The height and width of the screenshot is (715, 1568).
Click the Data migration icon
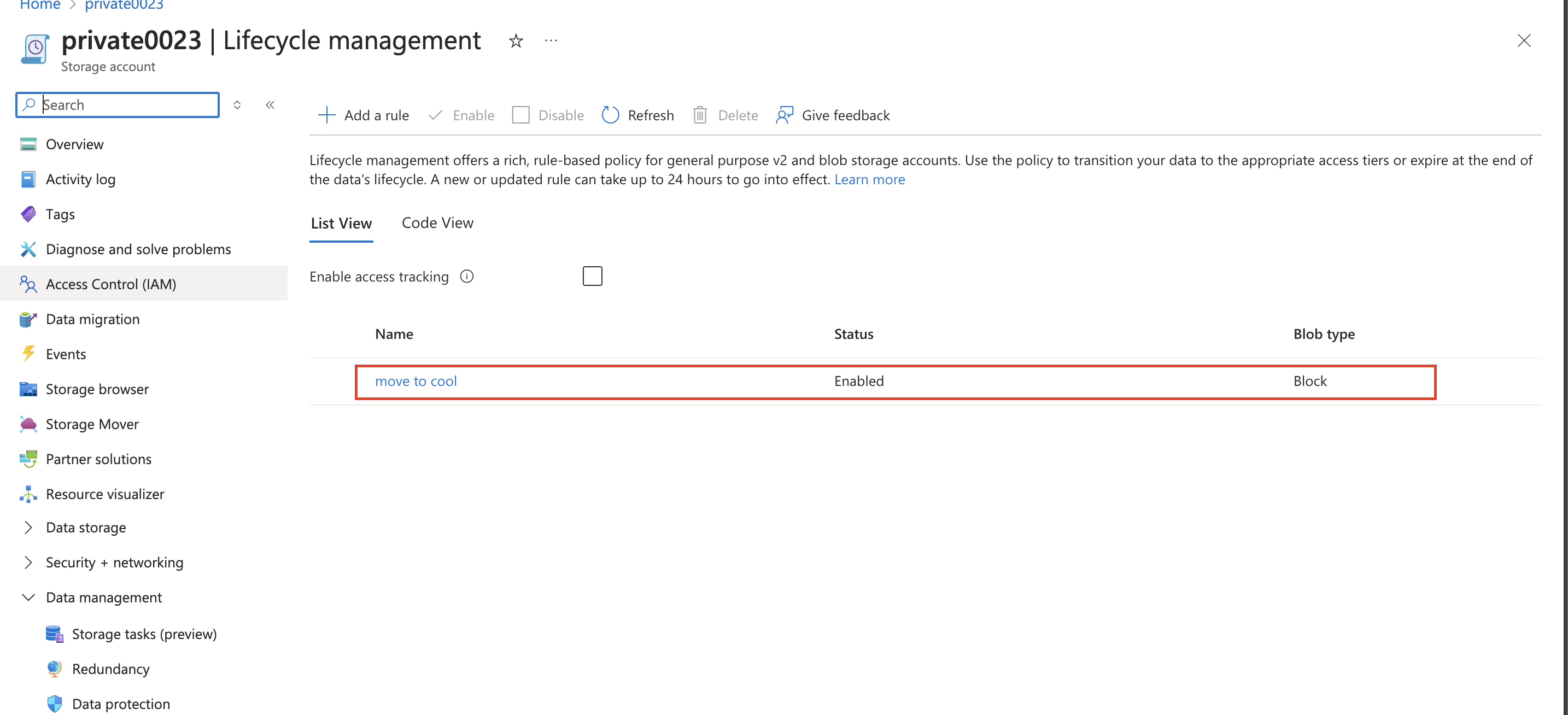tap(28, 319)
